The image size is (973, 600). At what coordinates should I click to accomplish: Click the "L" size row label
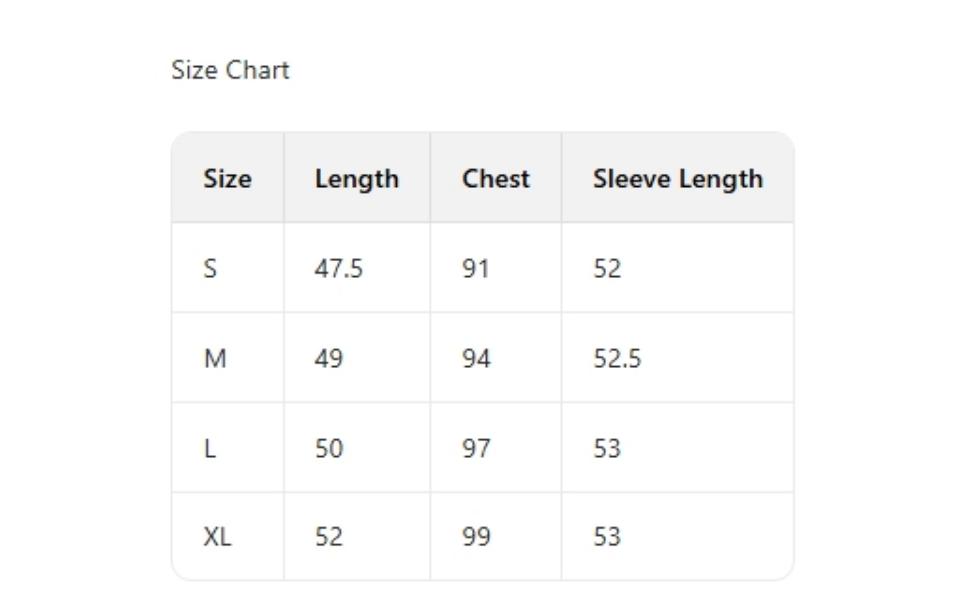coord(210,448)
